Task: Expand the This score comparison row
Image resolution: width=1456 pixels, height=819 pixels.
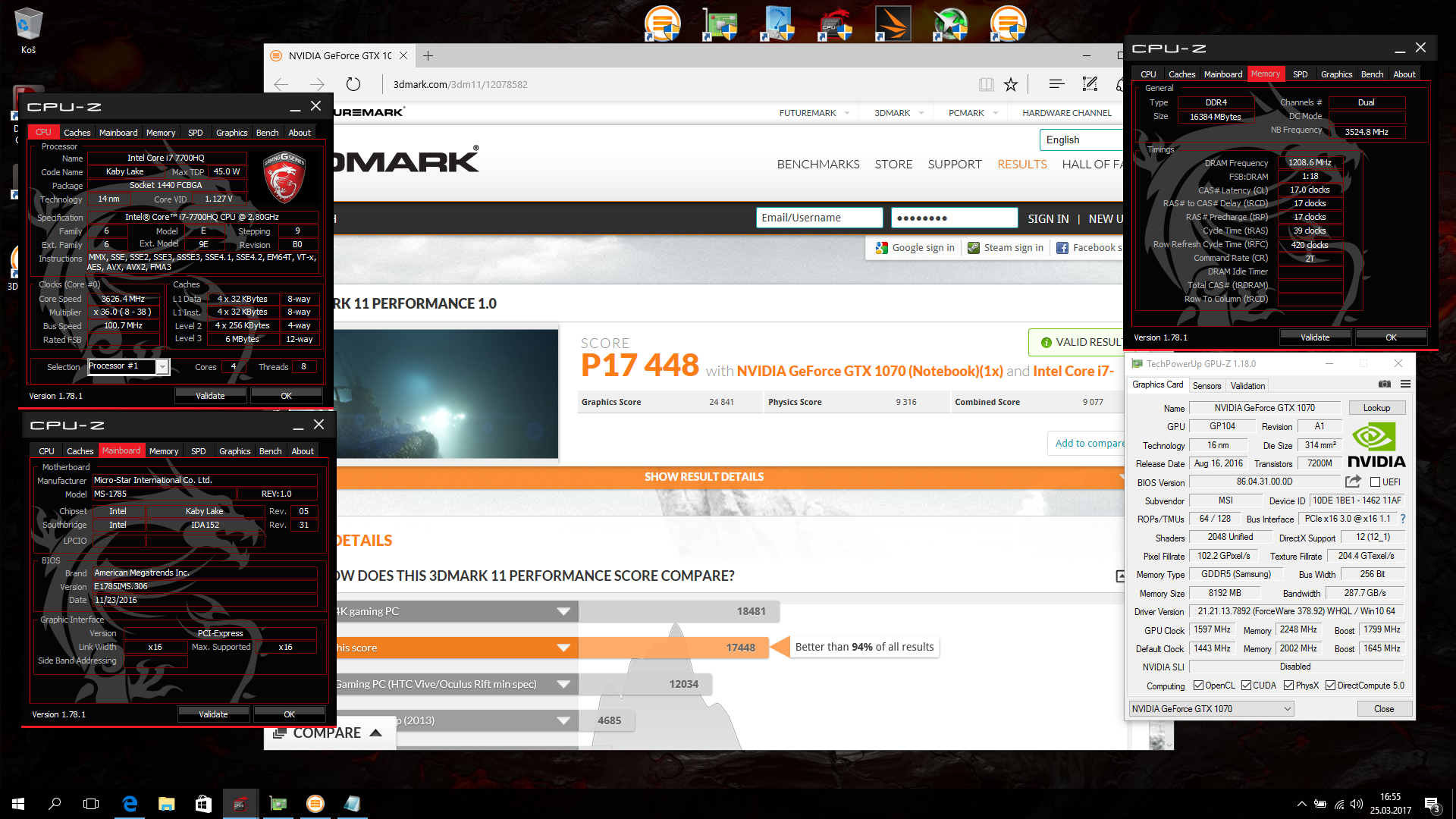Action: pos(563,648)
